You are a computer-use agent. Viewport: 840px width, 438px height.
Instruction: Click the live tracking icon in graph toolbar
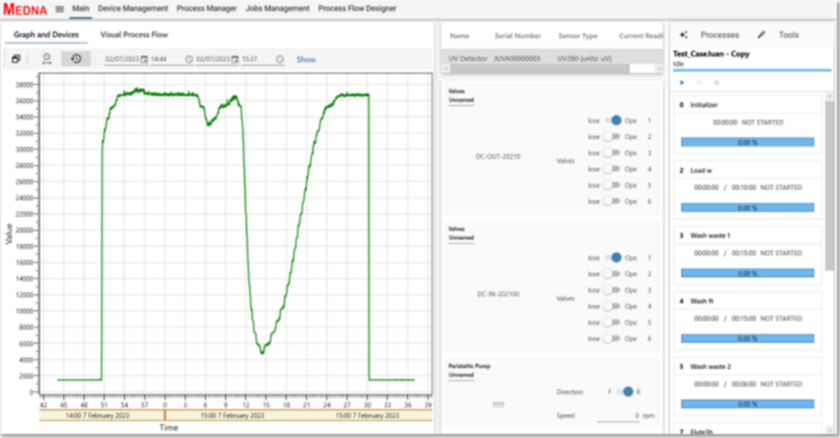tap(46, 59)
